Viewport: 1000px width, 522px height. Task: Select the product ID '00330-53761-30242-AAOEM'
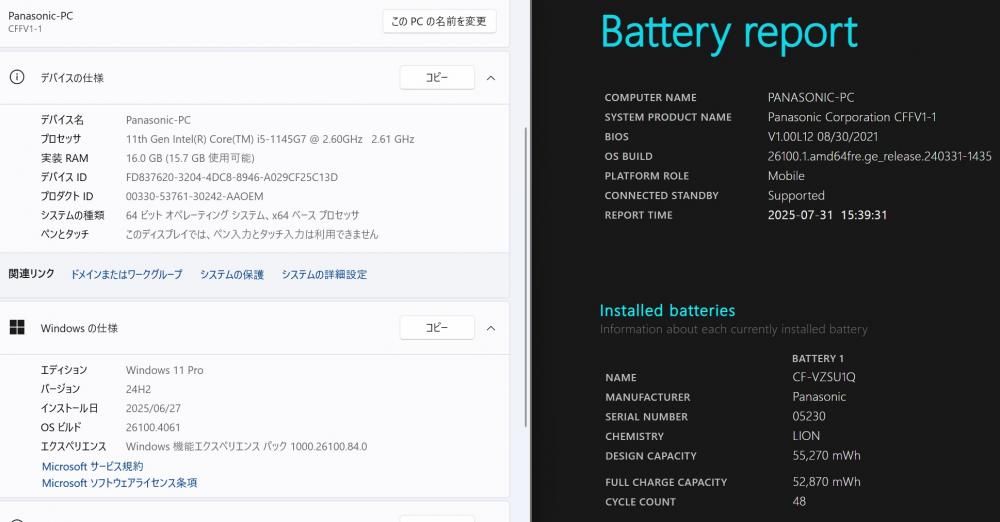(x=195, y=197)
